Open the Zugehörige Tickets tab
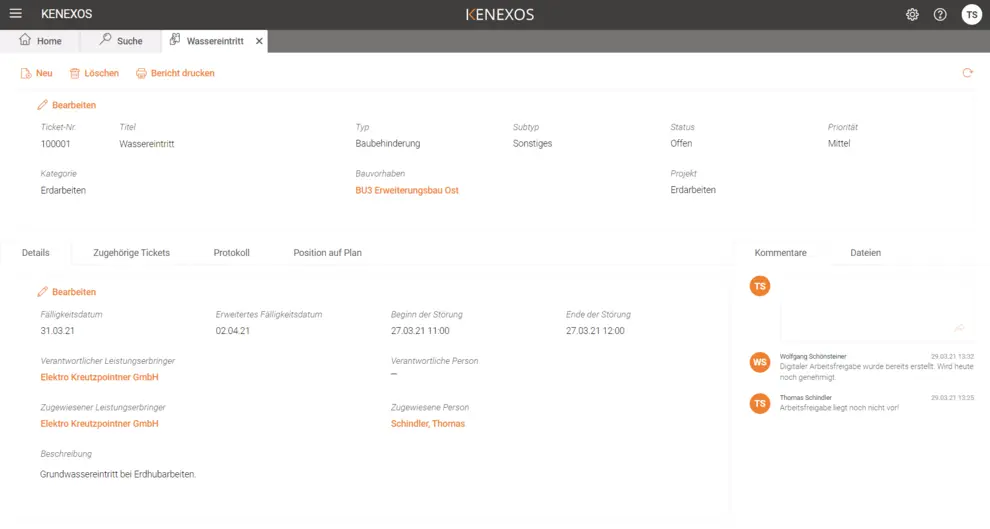Screen dimensions: 990x529 [131, 253]
